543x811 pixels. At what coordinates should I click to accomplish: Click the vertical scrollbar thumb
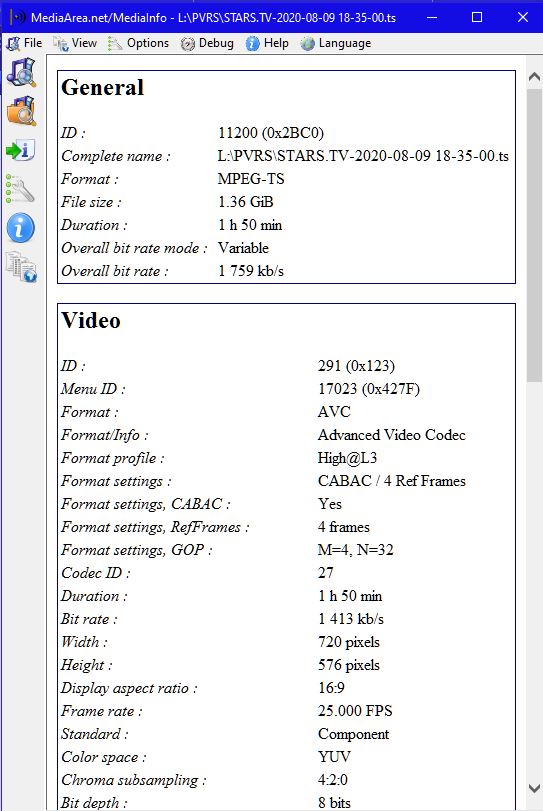click(x=534, y=235)
